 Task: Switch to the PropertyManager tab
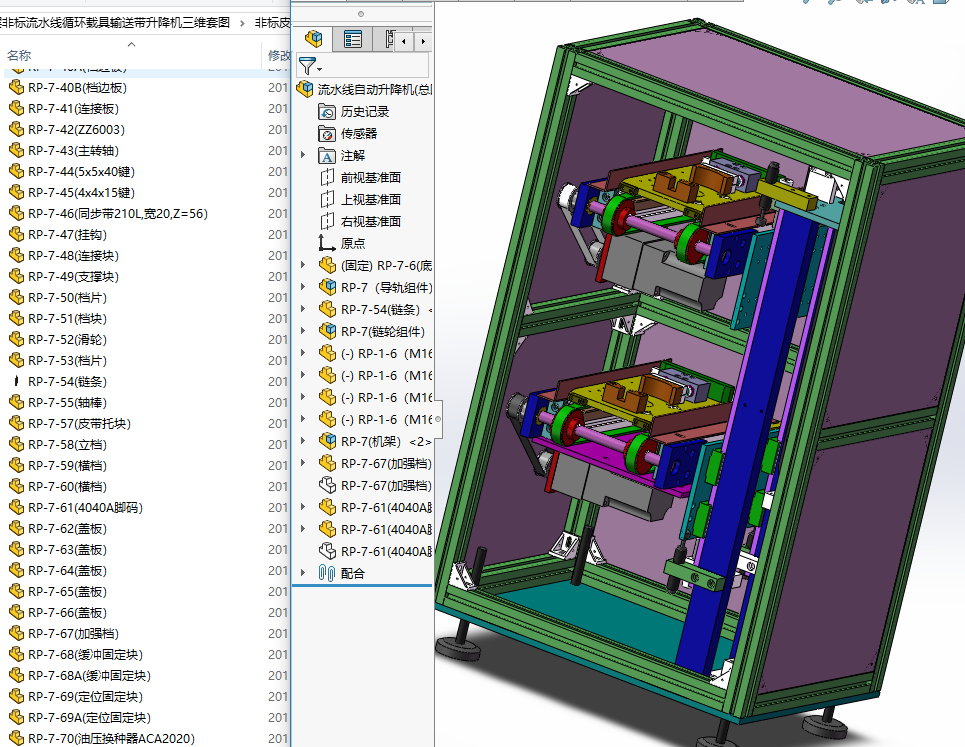tap(353, 40)
